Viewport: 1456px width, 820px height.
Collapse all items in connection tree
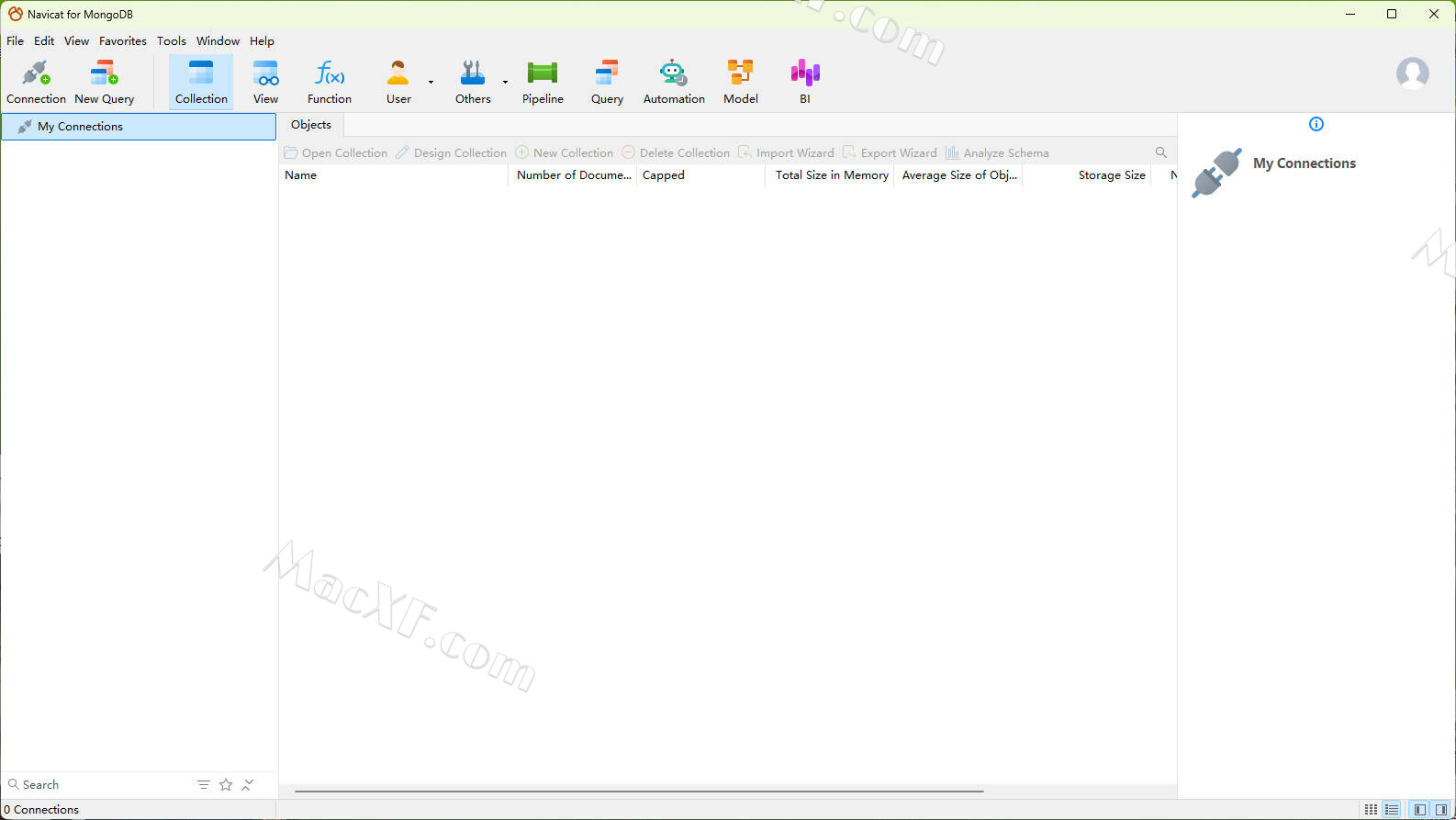[248, 785]
